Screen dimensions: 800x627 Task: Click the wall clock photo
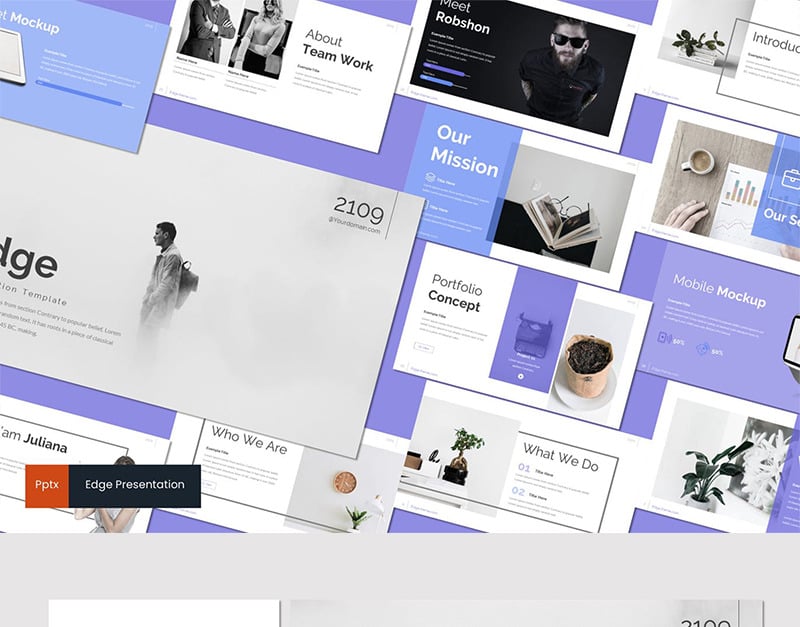coord(345,482)
